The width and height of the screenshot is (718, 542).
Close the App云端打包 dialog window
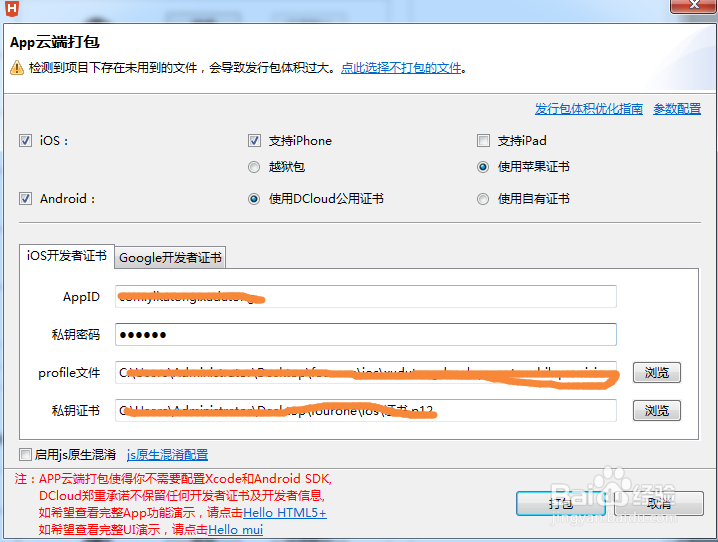coord(694,5)
